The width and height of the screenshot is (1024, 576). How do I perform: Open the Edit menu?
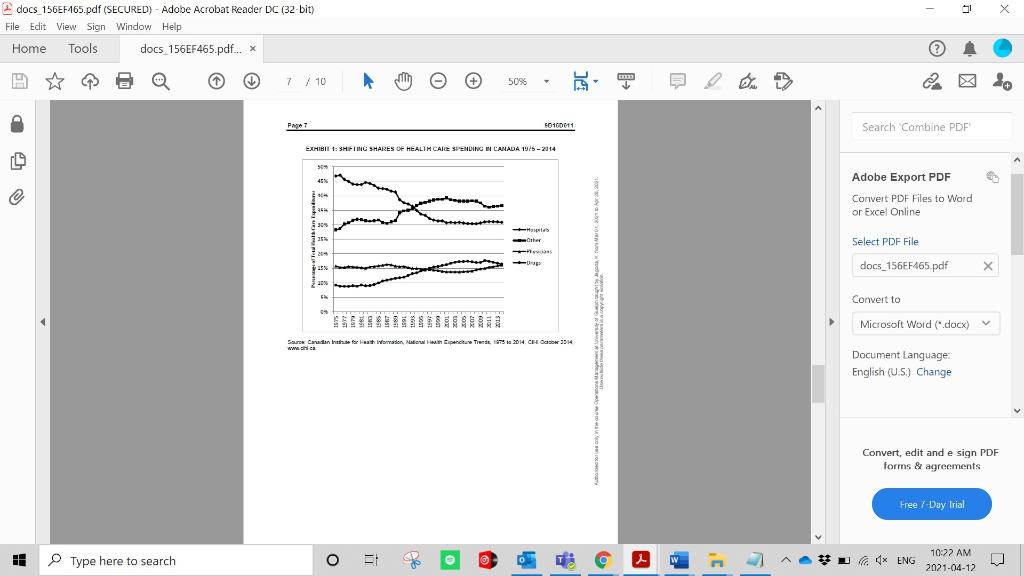pyautogui.click(x=38, y=27)
